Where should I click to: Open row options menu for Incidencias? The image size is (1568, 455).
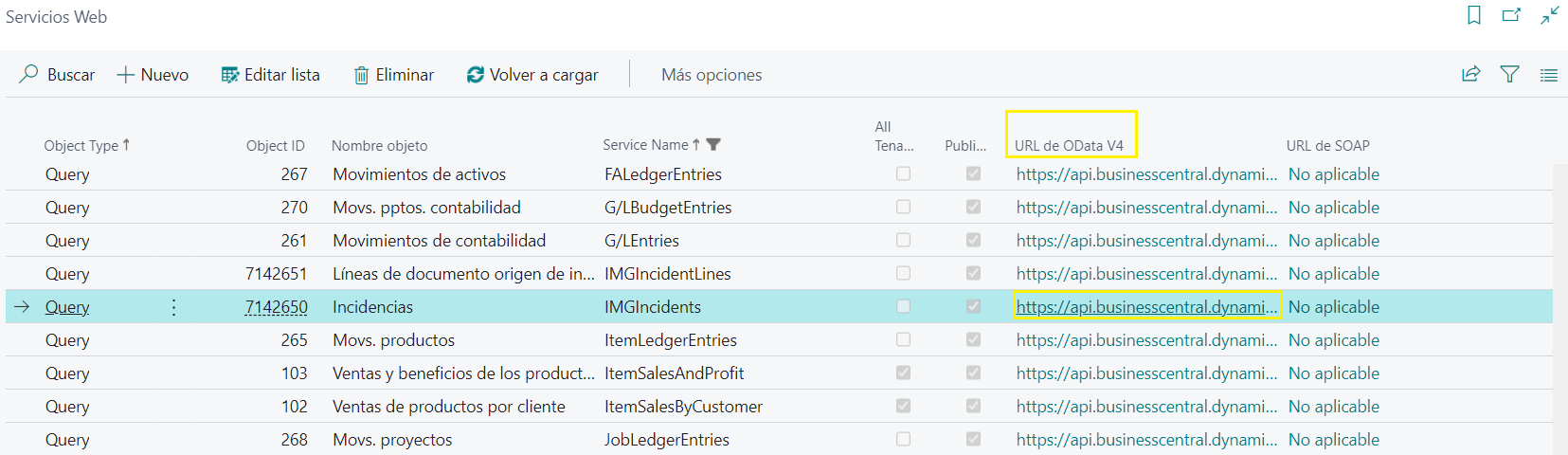click(173, 307)
